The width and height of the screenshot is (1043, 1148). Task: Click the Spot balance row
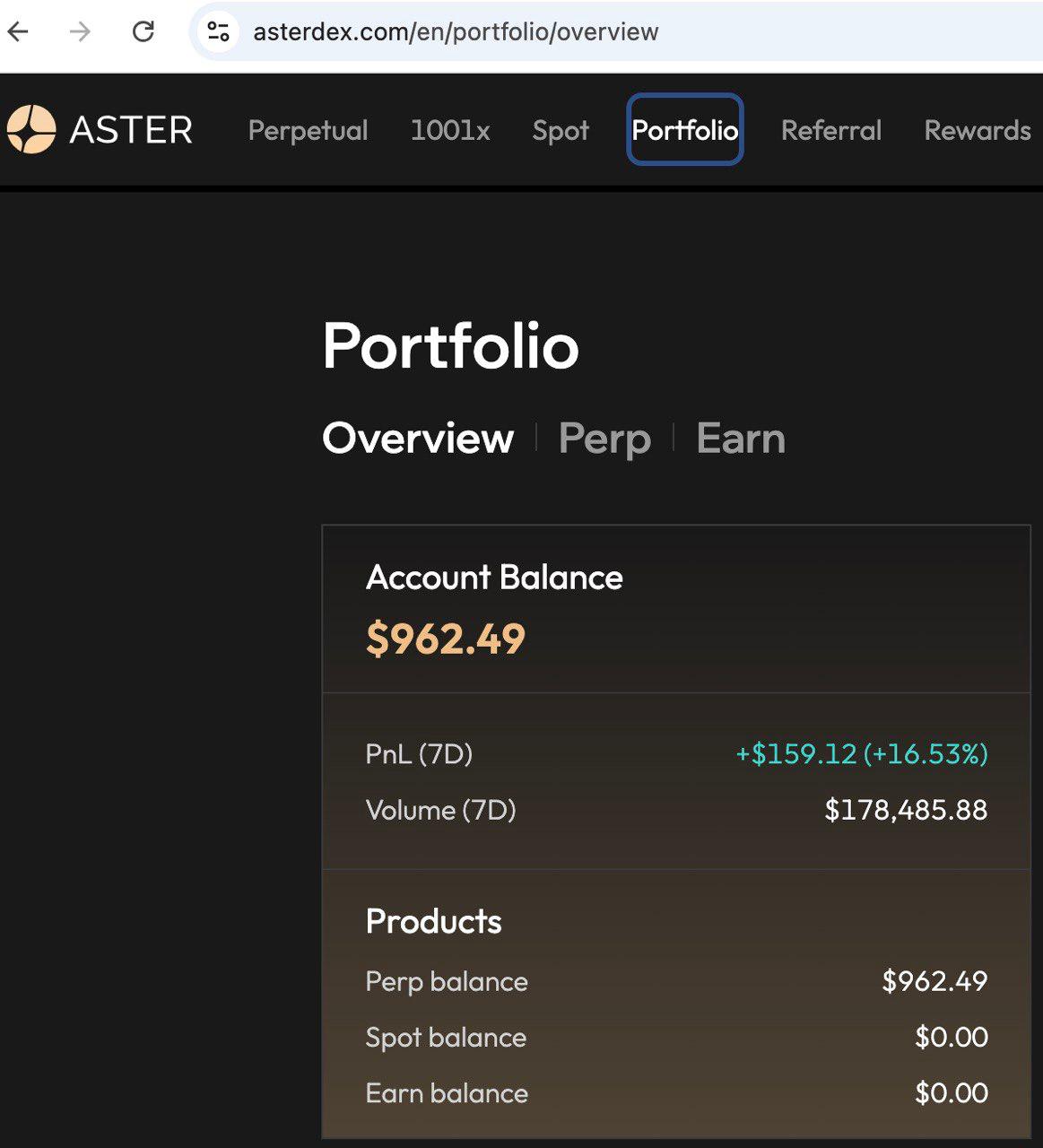click(675, 1038)
